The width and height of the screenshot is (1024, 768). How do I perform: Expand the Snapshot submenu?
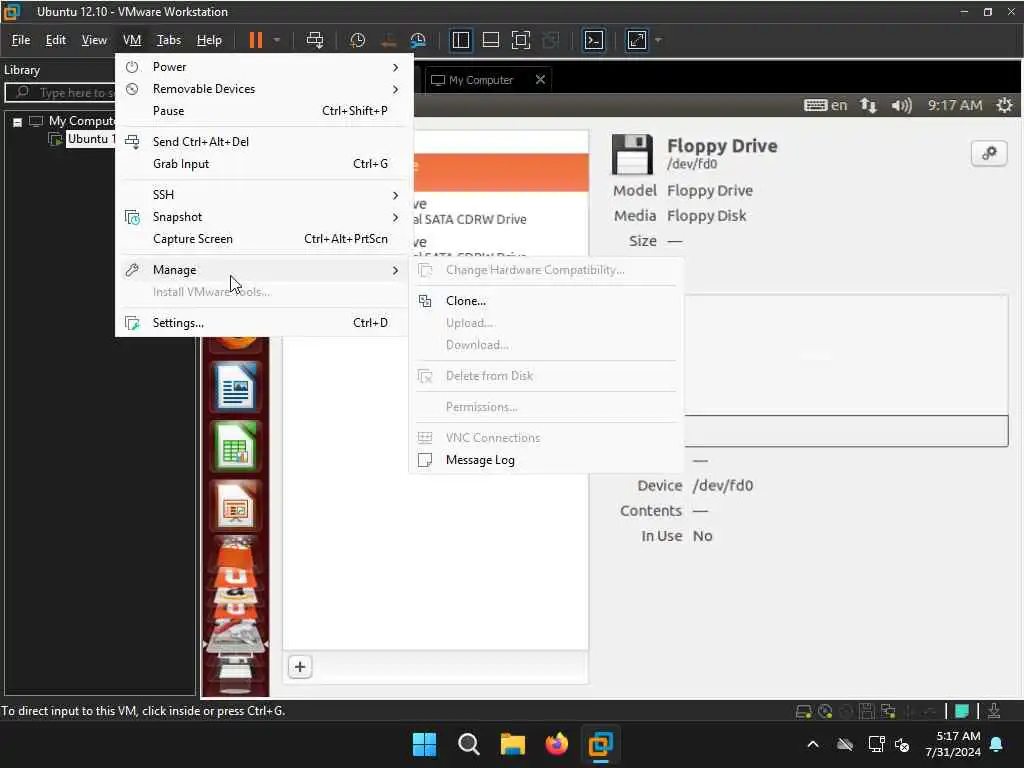263,217
